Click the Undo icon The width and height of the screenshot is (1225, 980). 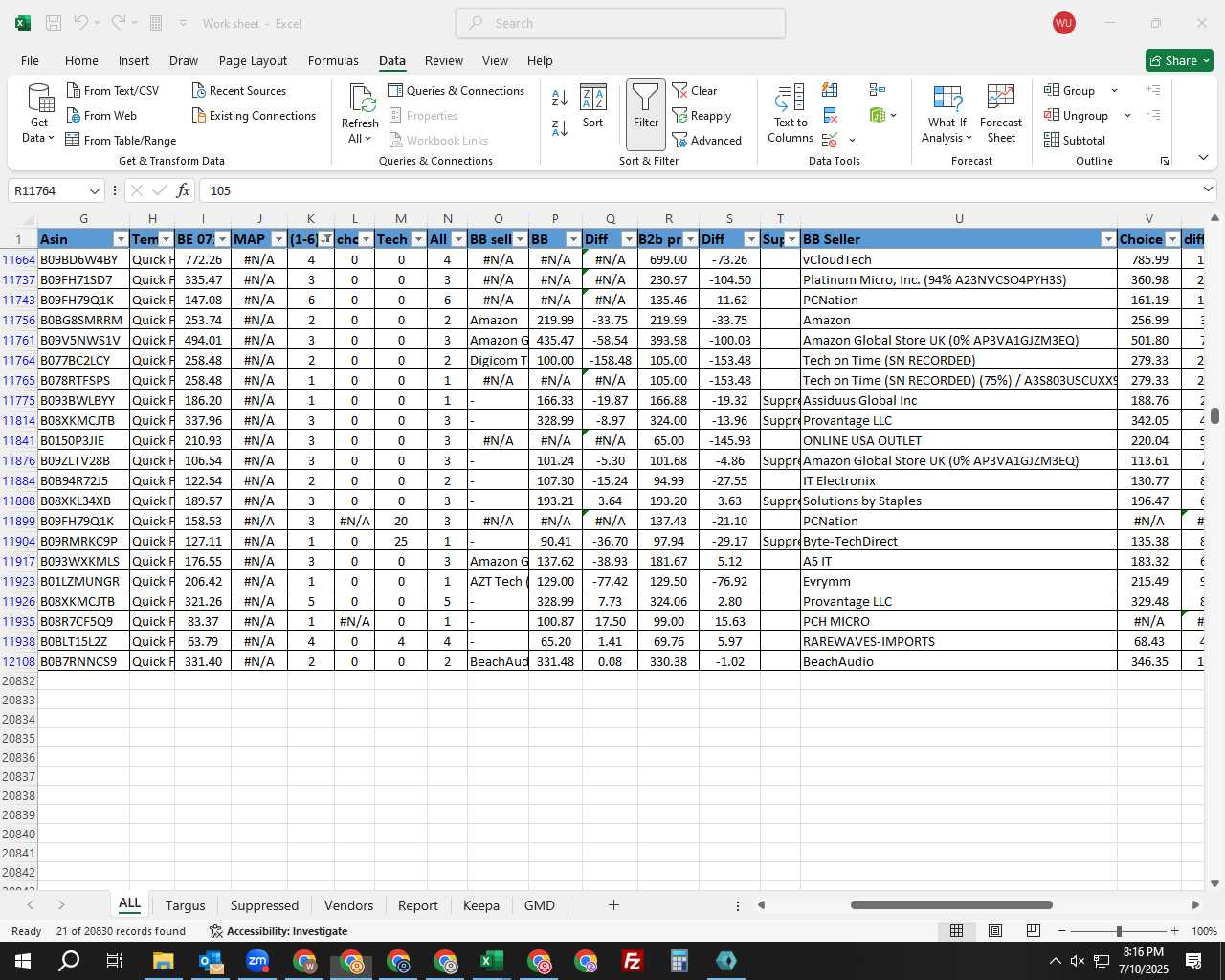(x=81, y=23)
